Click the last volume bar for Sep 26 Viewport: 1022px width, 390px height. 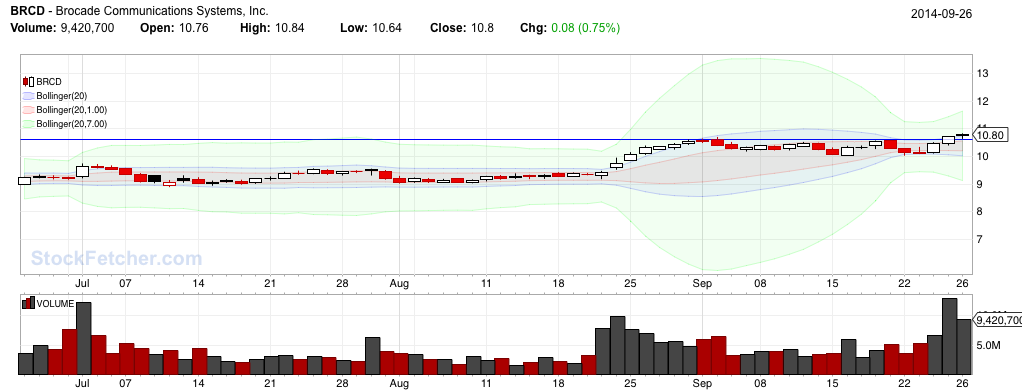click(963, 347)
